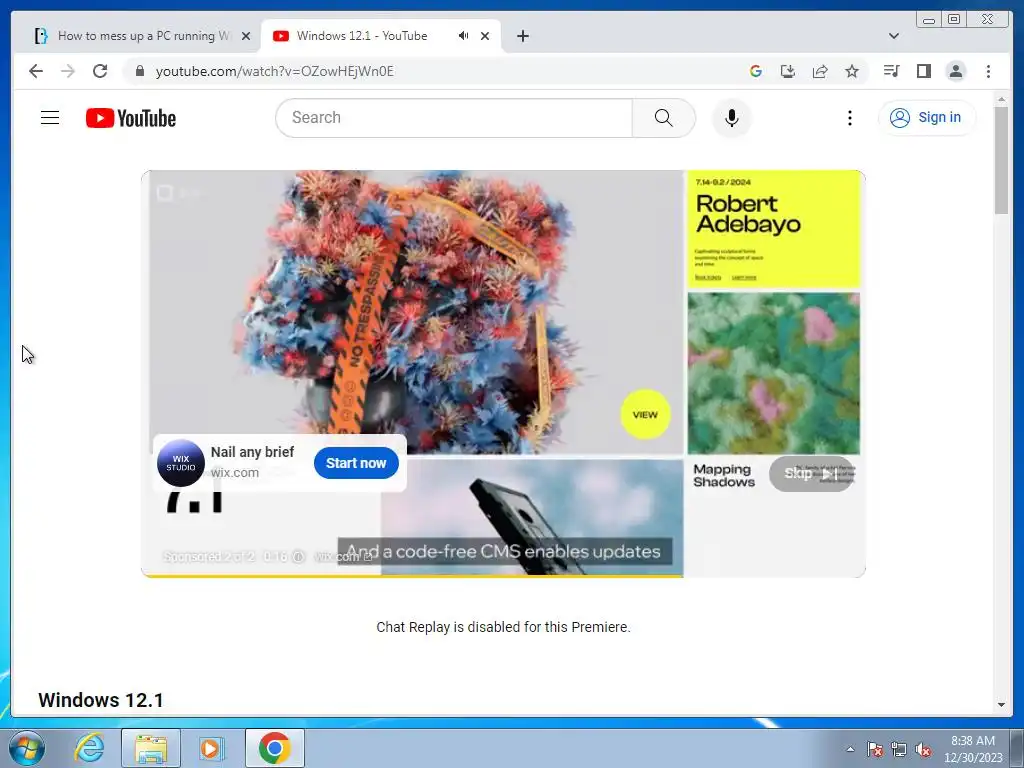
Task: View site information lock icon
Action: (x=139, y=71)
